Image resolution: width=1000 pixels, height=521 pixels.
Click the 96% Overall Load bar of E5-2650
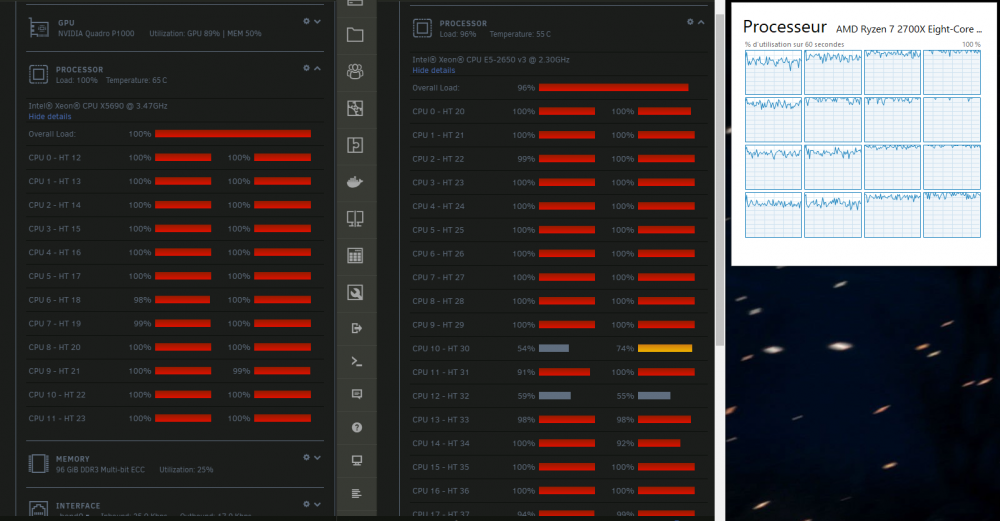(x=614, y=87)
